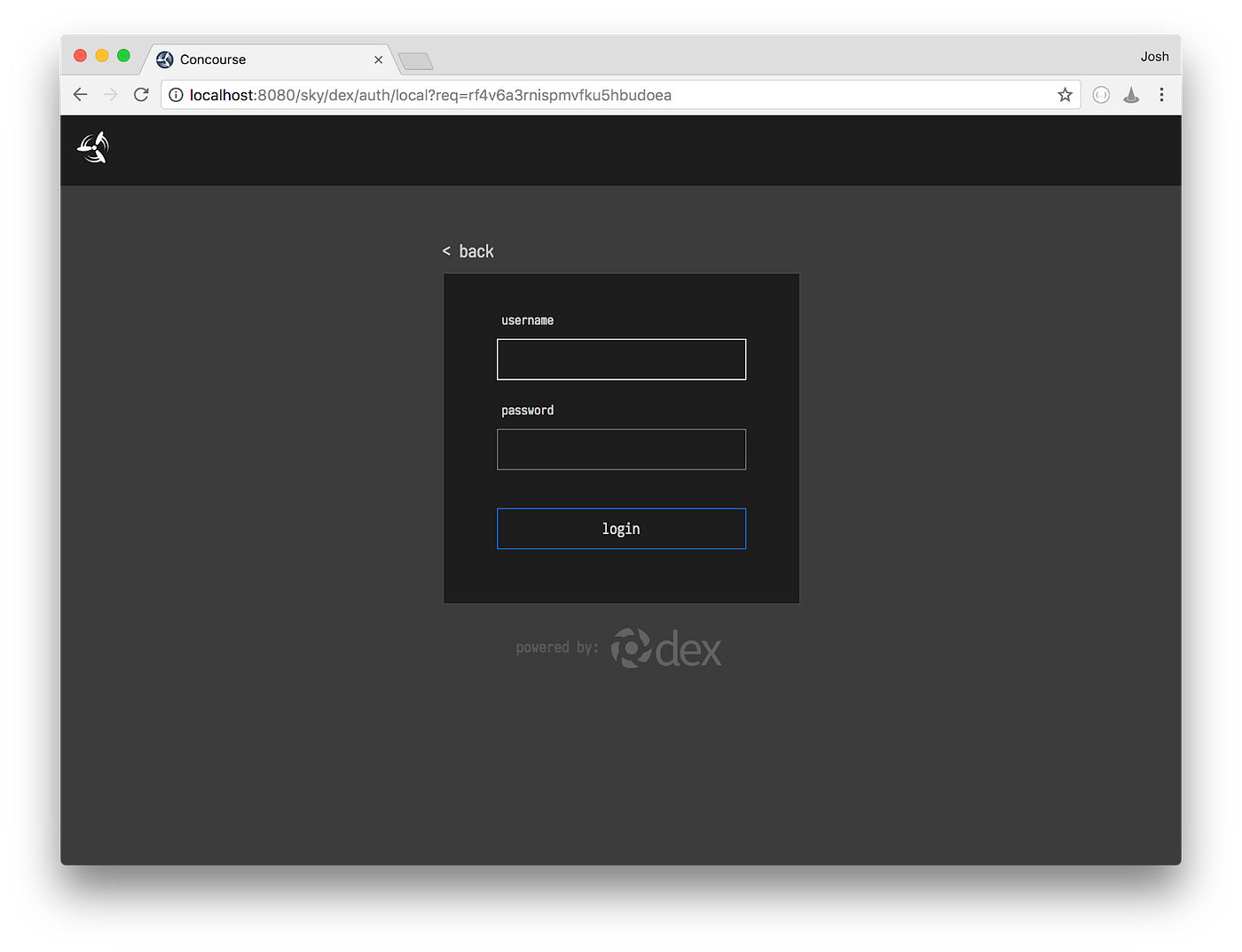Click the Concourse propeller logo in header
1242x952 pixels.
pos(93,148)
